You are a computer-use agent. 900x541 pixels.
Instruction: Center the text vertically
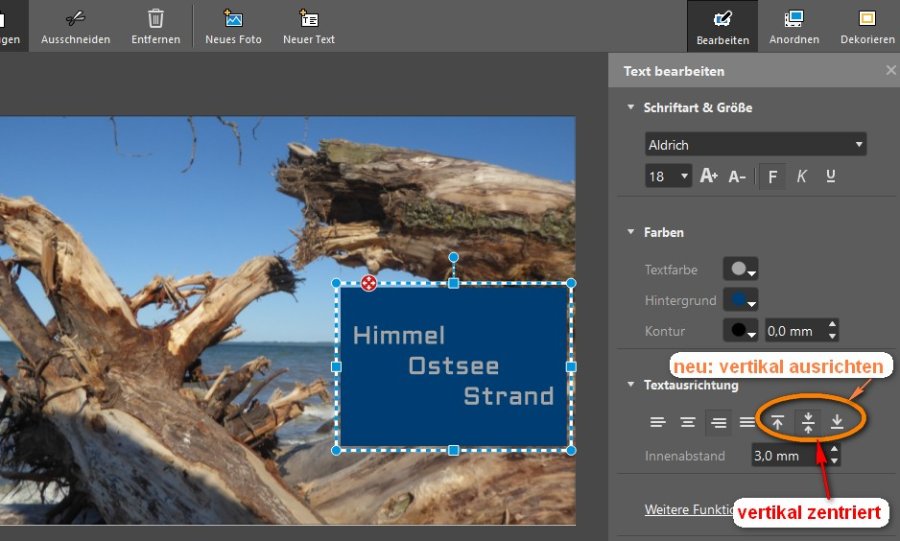(808, 422)
